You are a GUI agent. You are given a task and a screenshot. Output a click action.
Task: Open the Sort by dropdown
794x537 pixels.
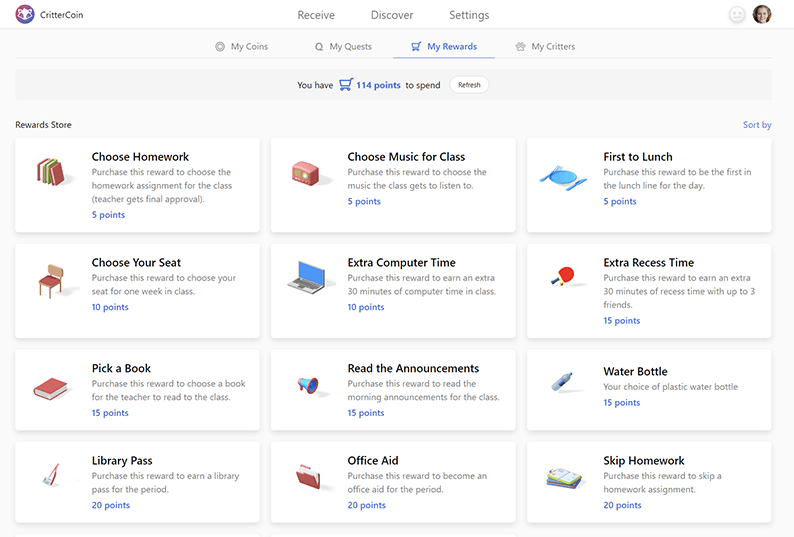click(x=757, y=125)
